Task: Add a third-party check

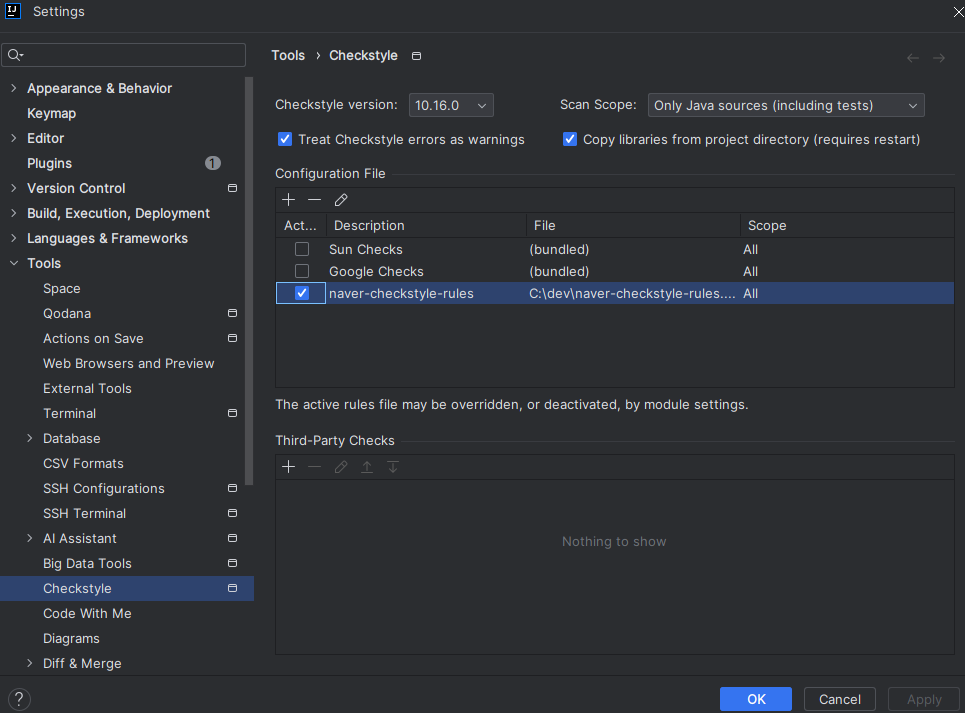Action: point(288,467)
